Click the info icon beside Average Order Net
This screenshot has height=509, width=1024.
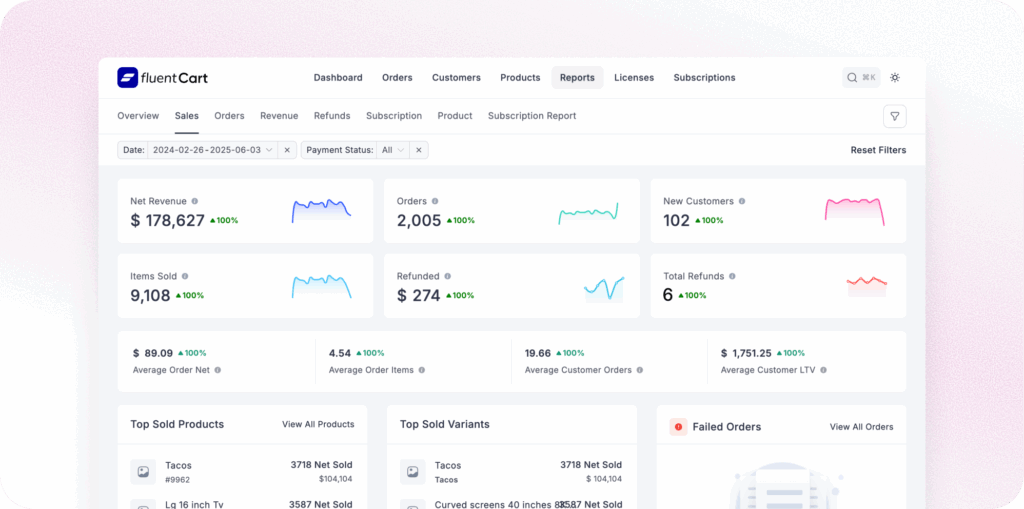click(x=217, y=370)
